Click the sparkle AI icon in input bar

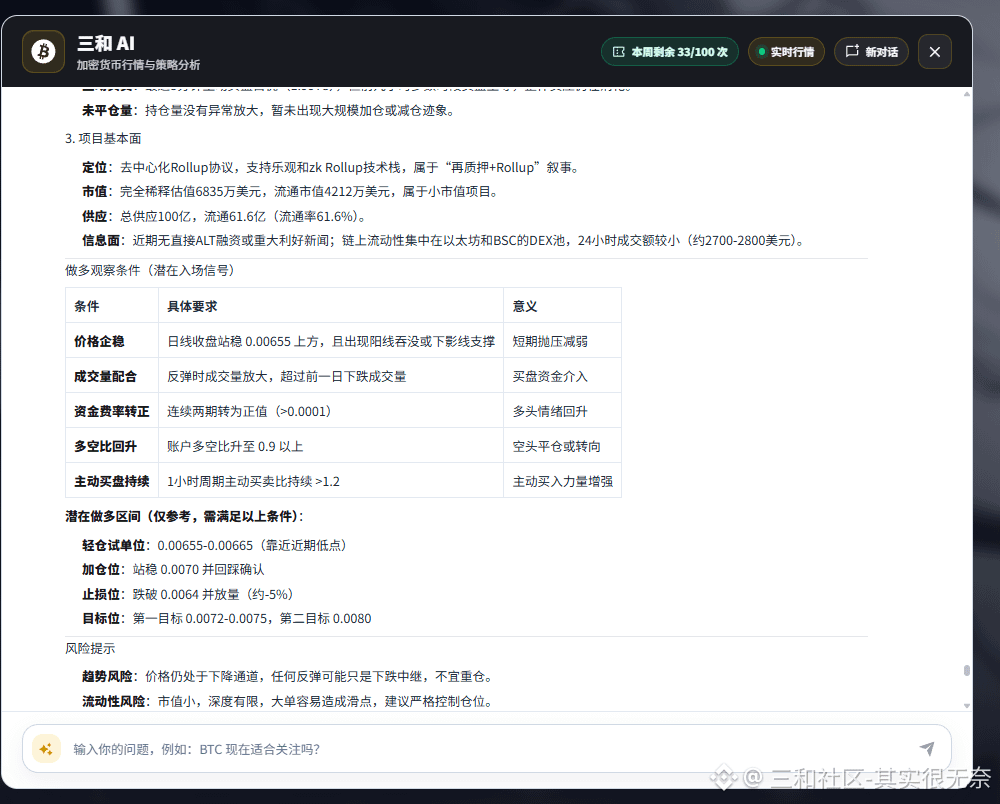[x=46, y=749]
